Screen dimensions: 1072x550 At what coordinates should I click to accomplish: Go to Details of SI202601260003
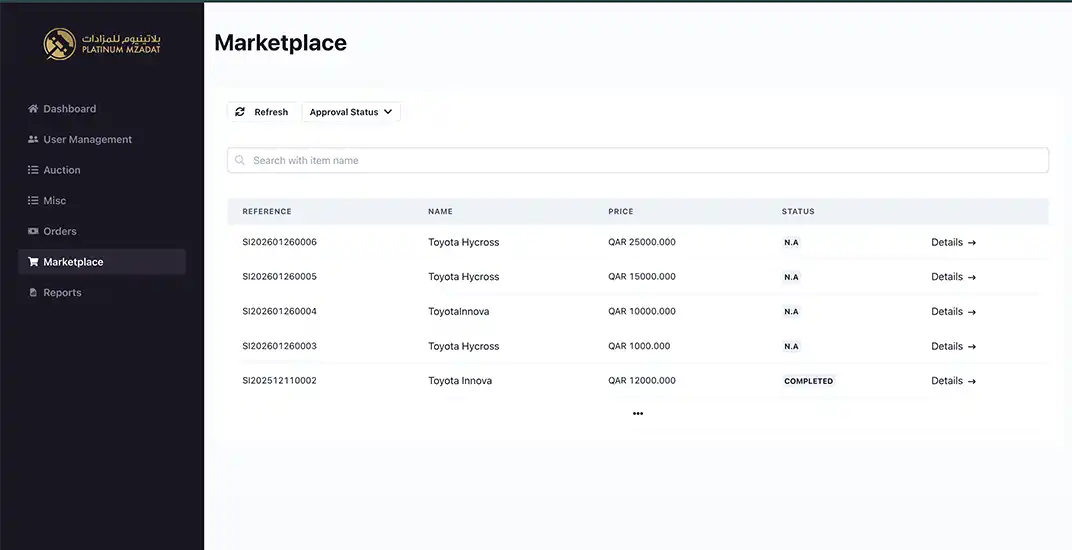(x=953, y=346)
